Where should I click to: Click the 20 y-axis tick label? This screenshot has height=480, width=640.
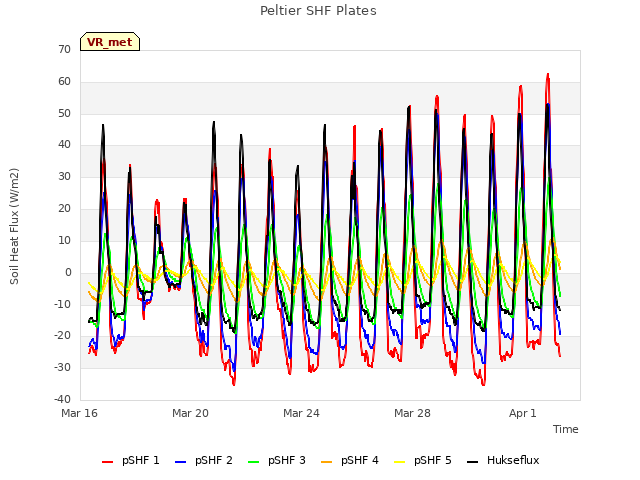tap(64, 209)
